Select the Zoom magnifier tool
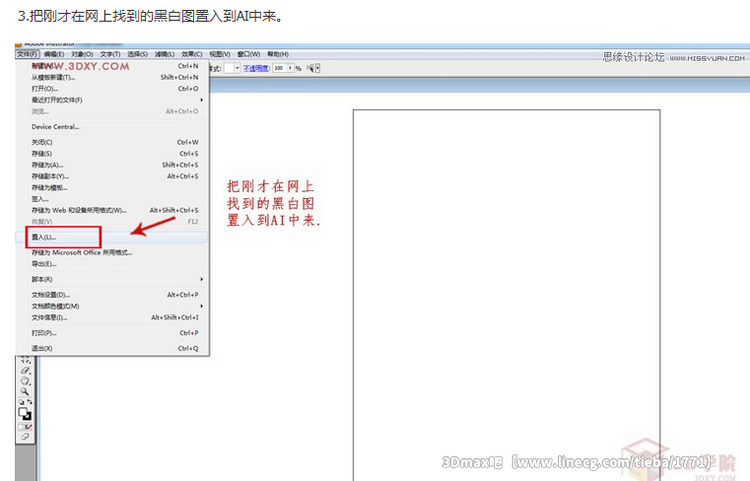 (24, 392)
